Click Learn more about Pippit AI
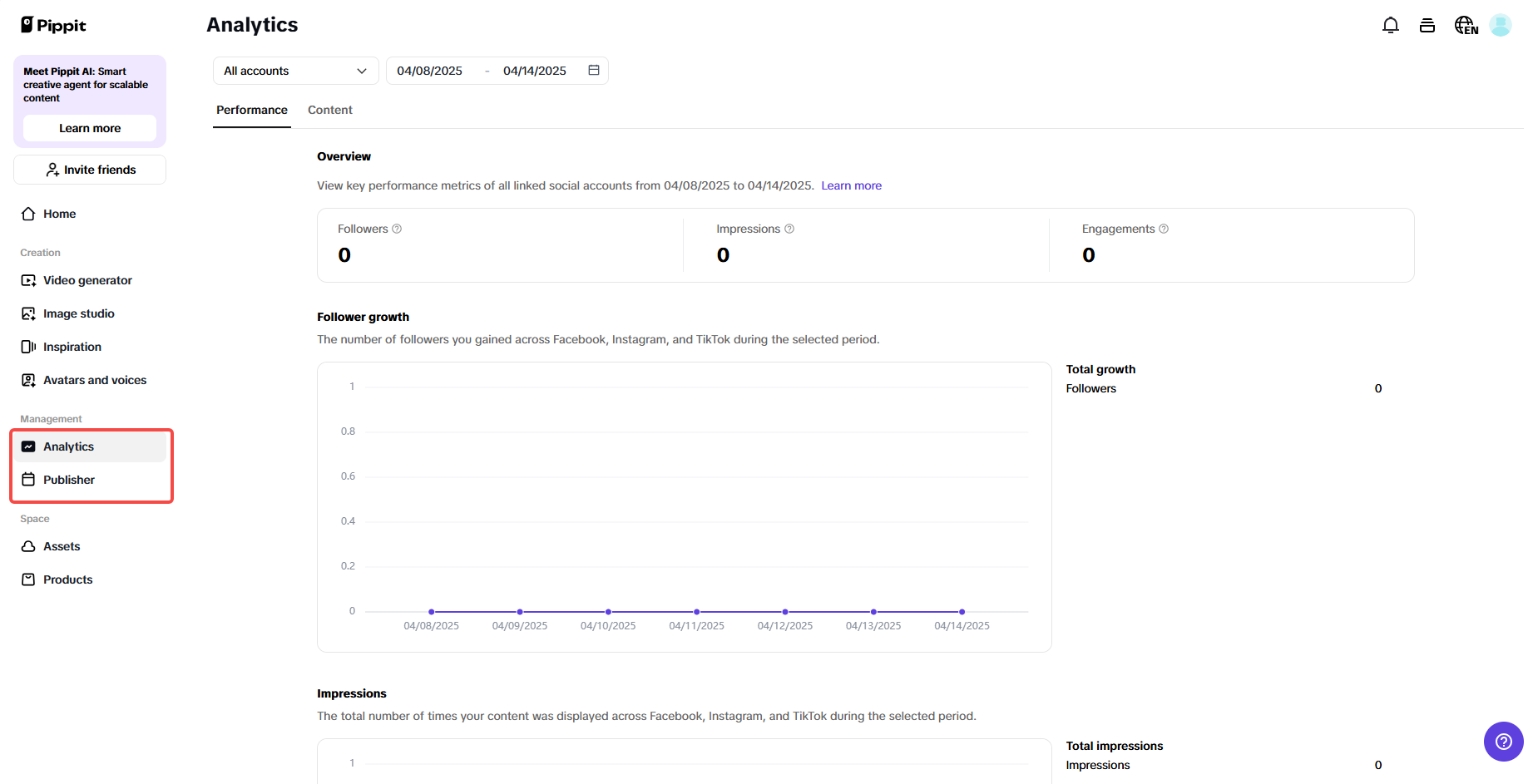Viewport: 1533px width, 784px height. coord(89,128)
